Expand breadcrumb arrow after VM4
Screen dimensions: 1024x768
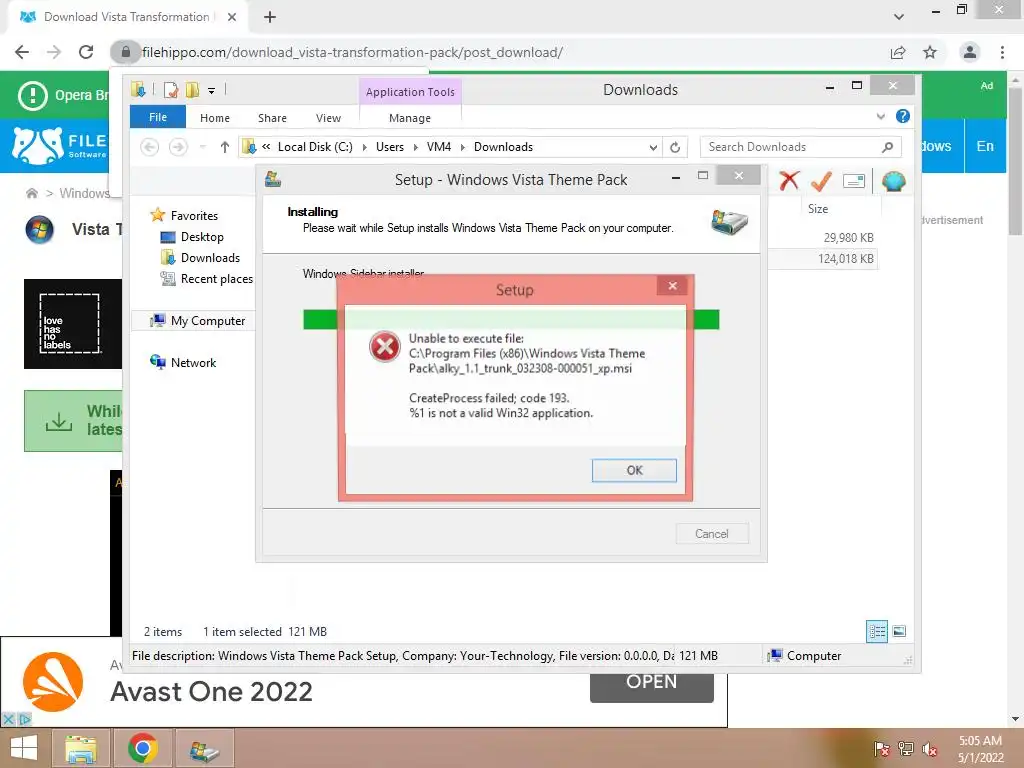click(x=462, y=148)
